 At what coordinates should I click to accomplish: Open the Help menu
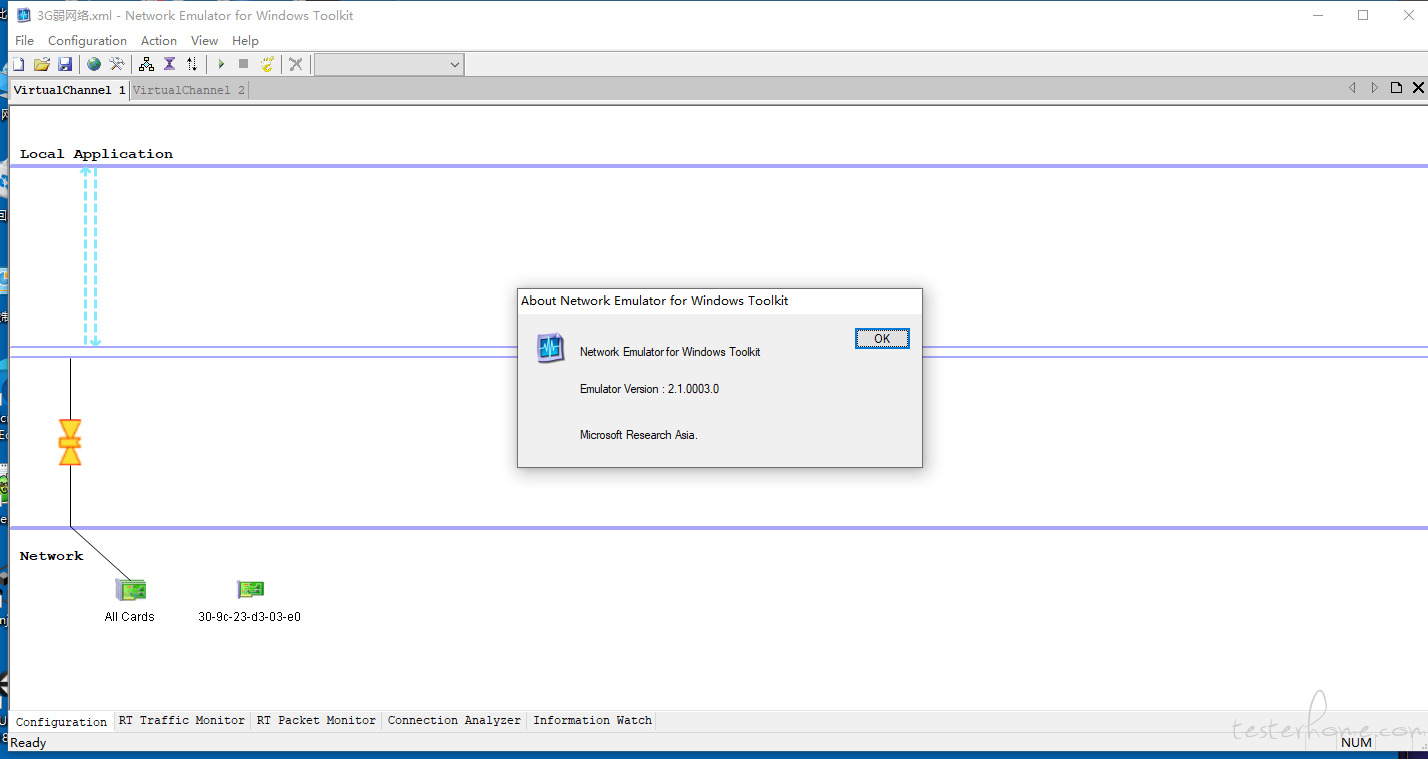coord(245,41)
